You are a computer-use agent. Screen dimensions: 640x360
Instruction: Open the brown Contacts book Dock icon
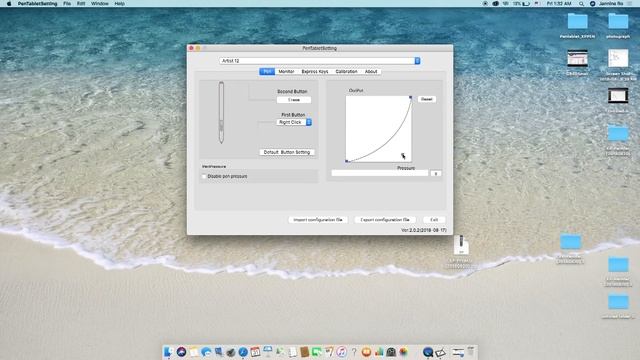304,352
